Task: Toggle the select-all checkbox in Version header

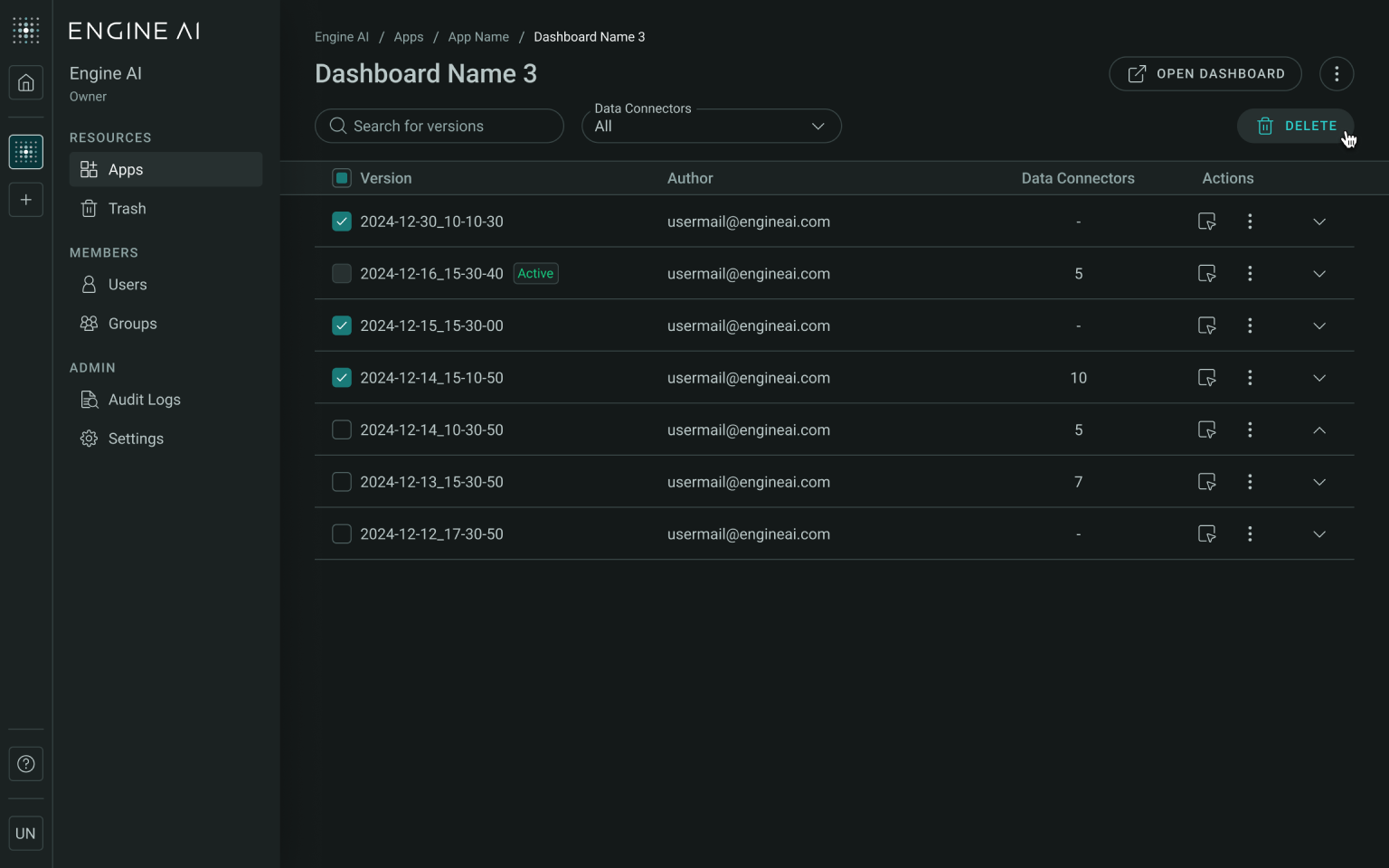Action: click(x=342, y=178)
